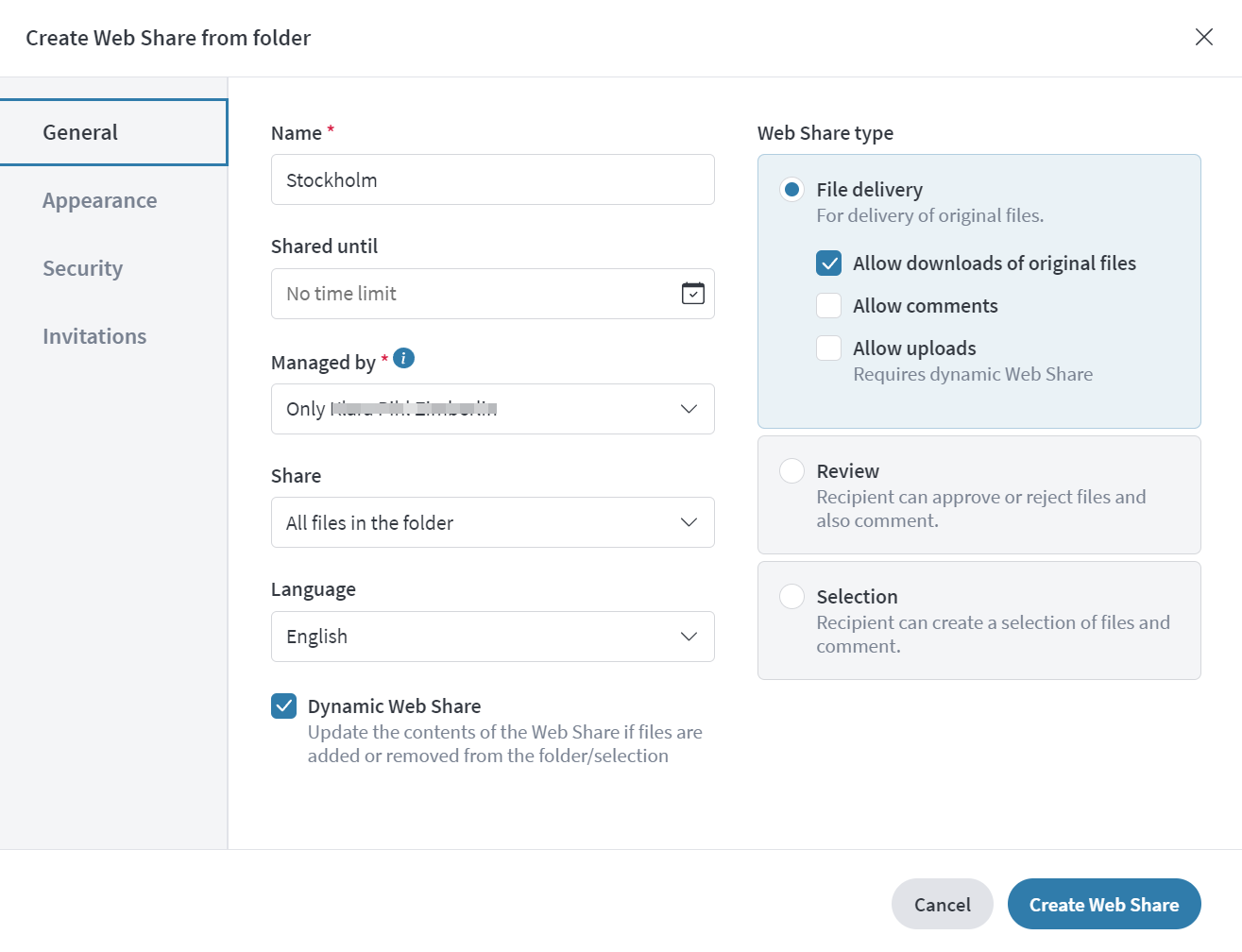Screen dimensions: 1242x952
Task: Open the Security tab
Action: click(x=83, y=268)
